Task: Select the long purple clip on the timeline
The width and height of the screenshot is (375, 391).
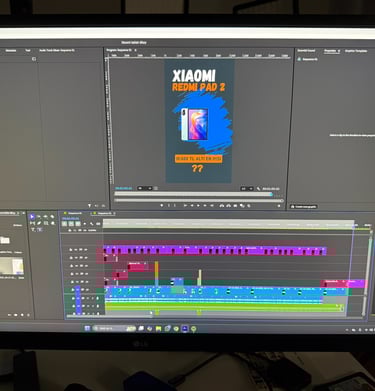Action: 215,251
